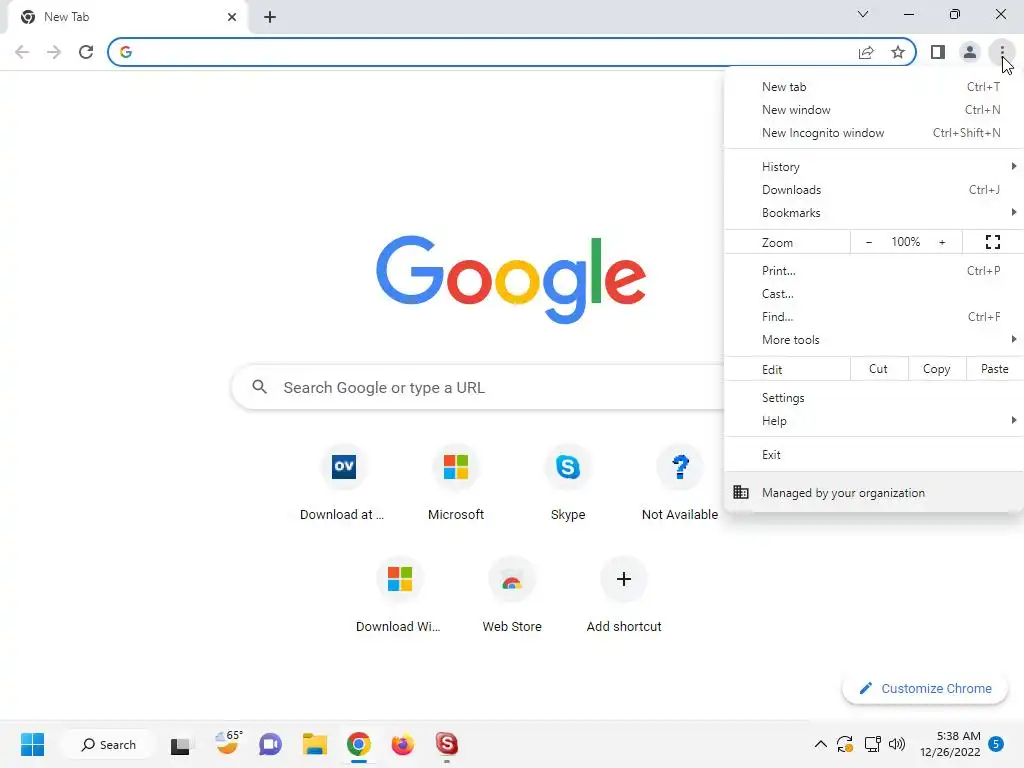The width and height of the screenshot is (1024, 768).
Task: Open the volume speaker tray icon
Action: coord(897,744)
